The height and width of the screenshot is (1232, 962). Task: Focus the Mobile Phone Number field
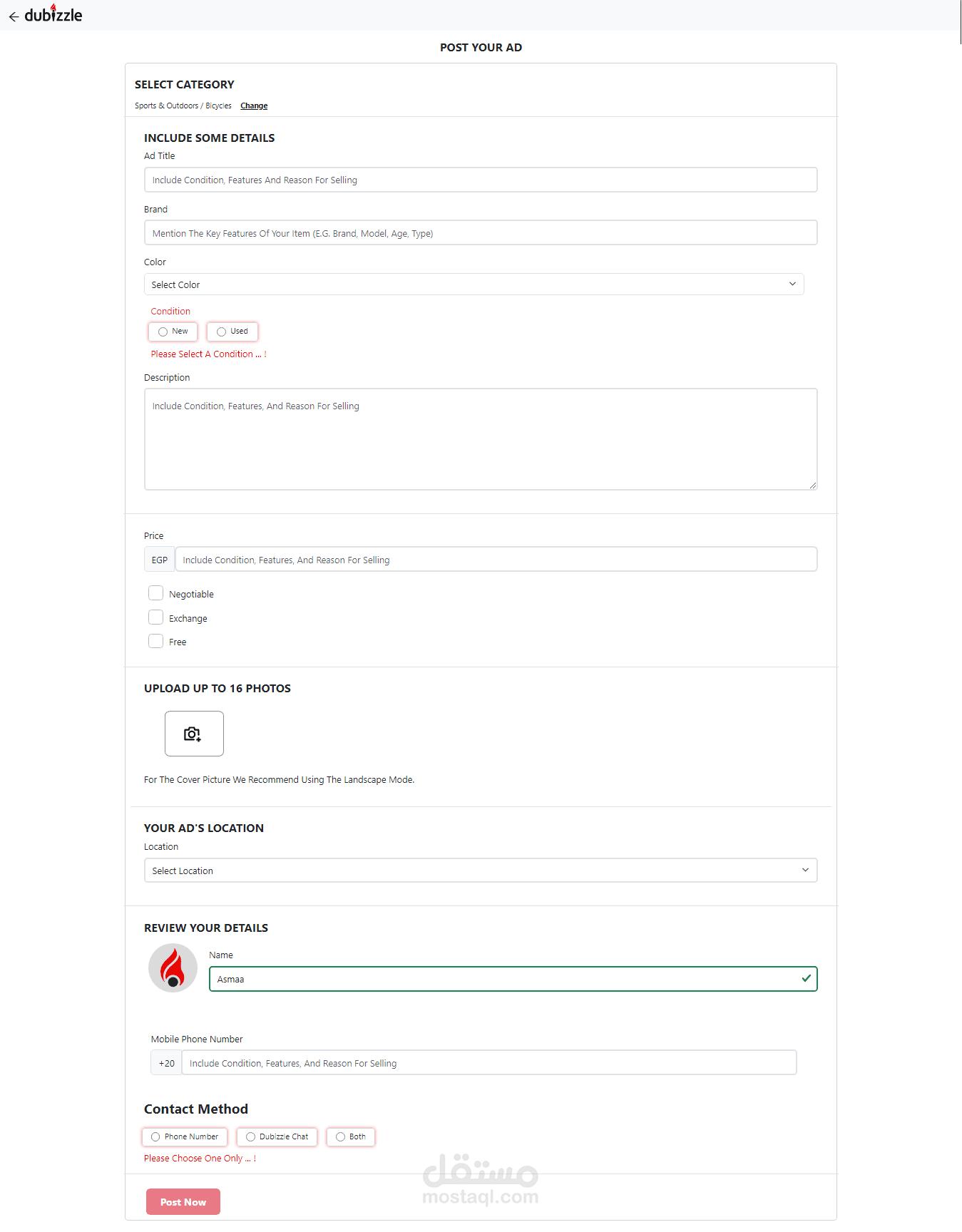pos(488,1063)
